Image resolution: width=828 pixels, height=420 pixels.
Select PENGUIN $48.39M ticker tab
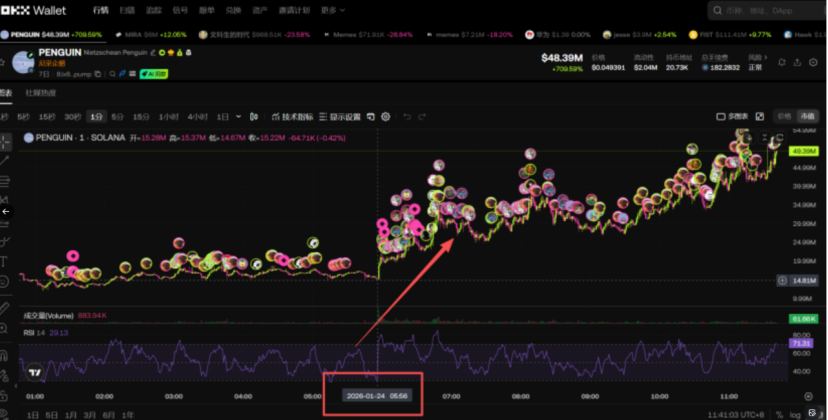pos(51,35)
